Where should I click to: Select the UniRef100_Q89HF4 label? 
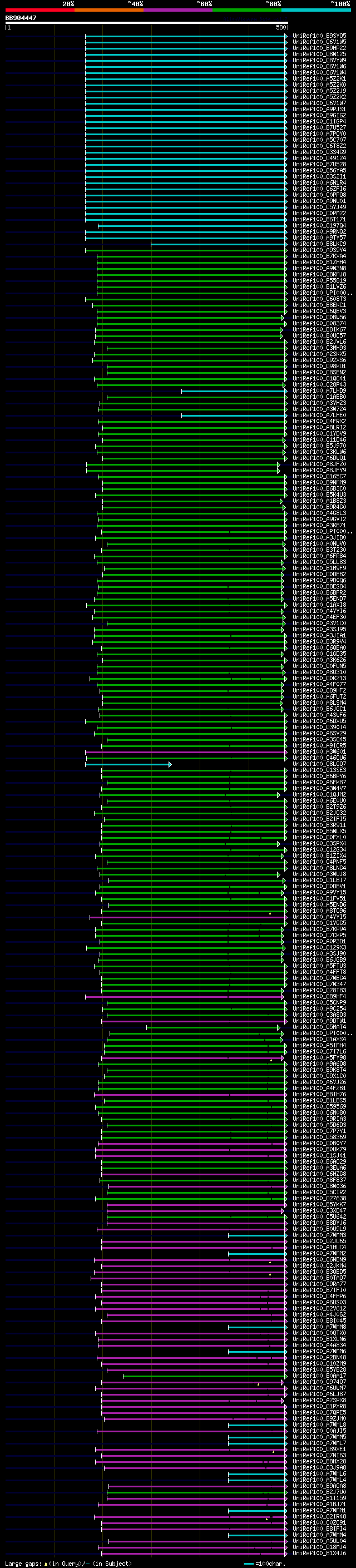tap(319, 996)
